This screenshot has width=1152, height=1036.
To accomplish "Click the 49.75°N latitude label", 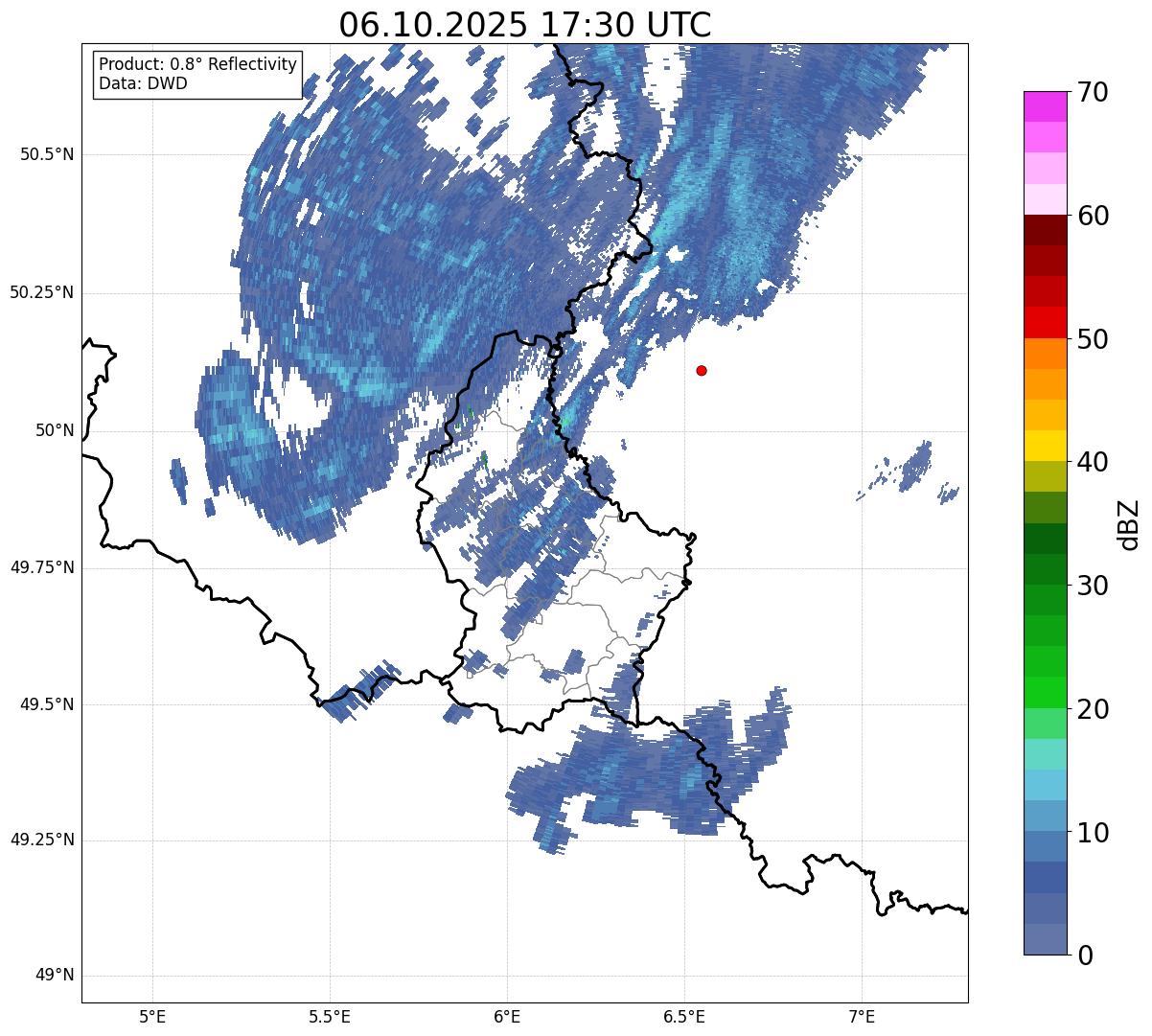I will (42, 567).
